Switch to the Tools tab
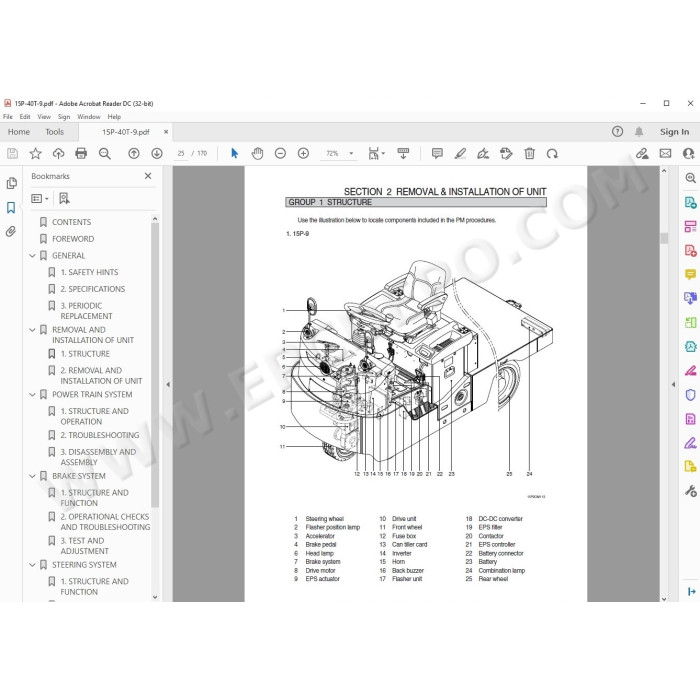The width and height of the screenshot is (700, 700). 54,132
